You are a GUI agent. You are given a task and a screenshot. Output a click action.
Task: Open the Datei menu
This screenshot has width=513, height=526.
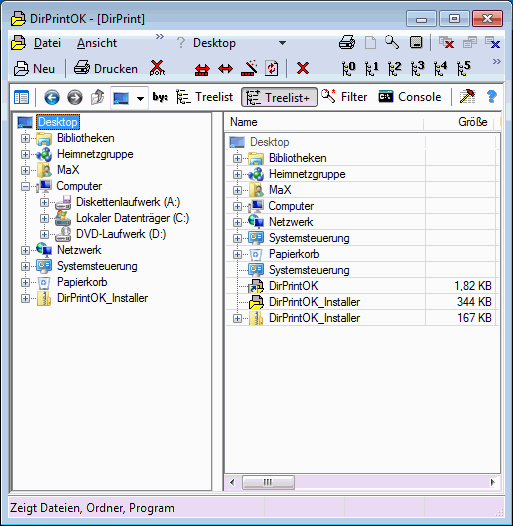pyautogui.click(x=47, y=43)
